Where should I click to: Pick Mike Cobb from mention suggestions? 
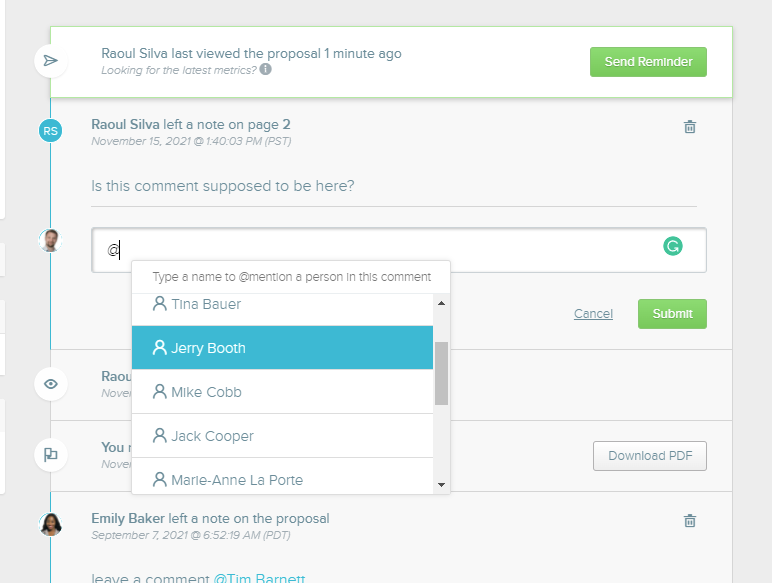click(206, 392)
